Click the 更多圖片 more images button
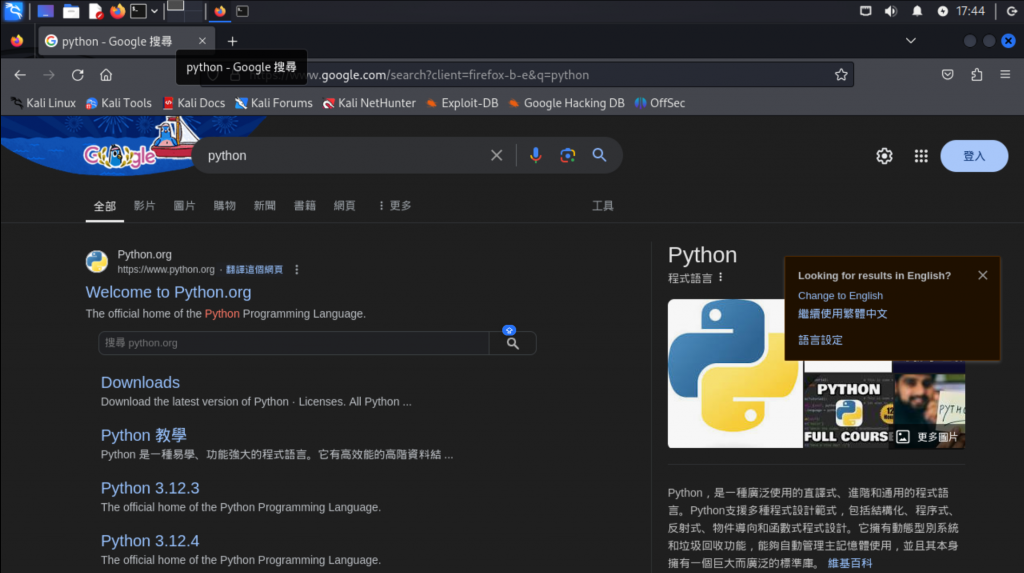 (x=929, y=437)
